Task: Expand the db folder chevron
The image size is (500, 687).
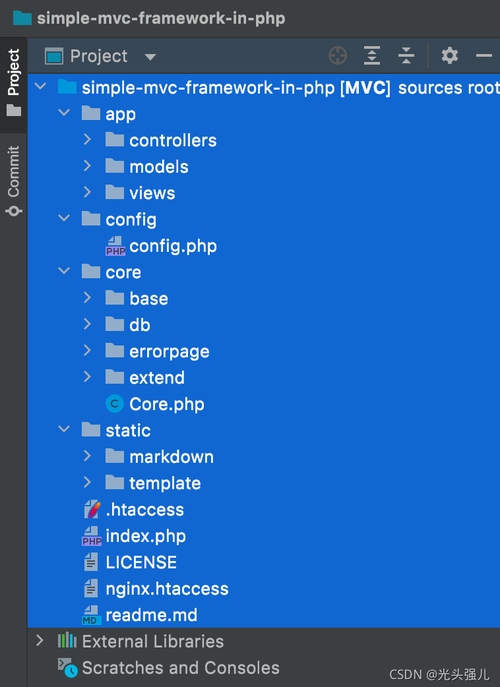Action: 87,324
